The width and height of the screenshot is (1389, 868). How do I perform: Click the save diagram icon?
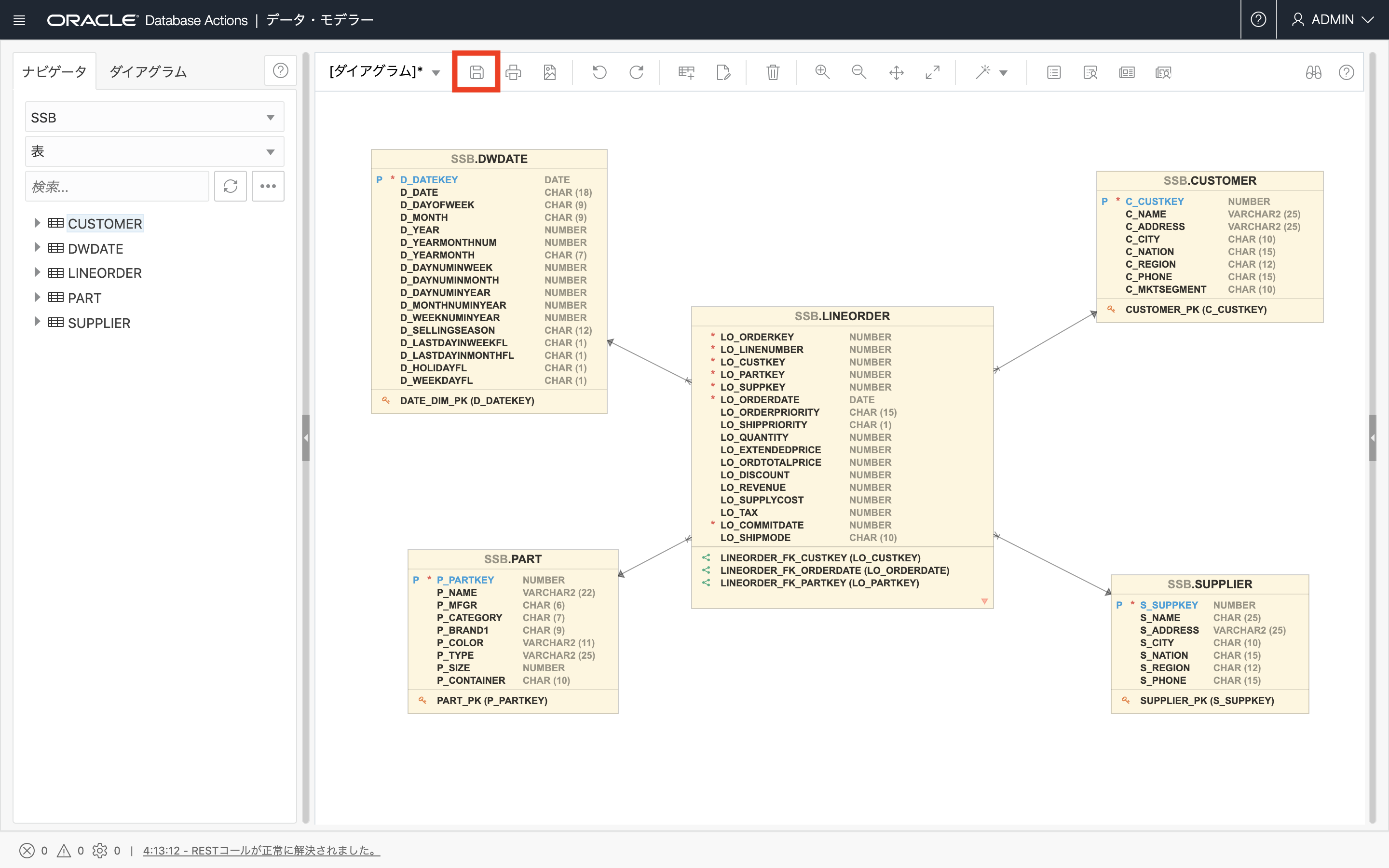tap(476, 72)
